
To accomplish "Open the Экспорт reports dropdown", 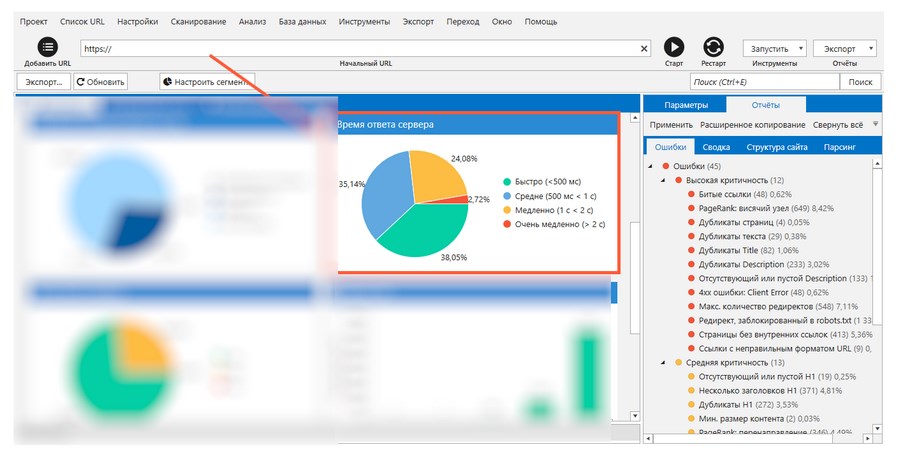I will (845, 48).
